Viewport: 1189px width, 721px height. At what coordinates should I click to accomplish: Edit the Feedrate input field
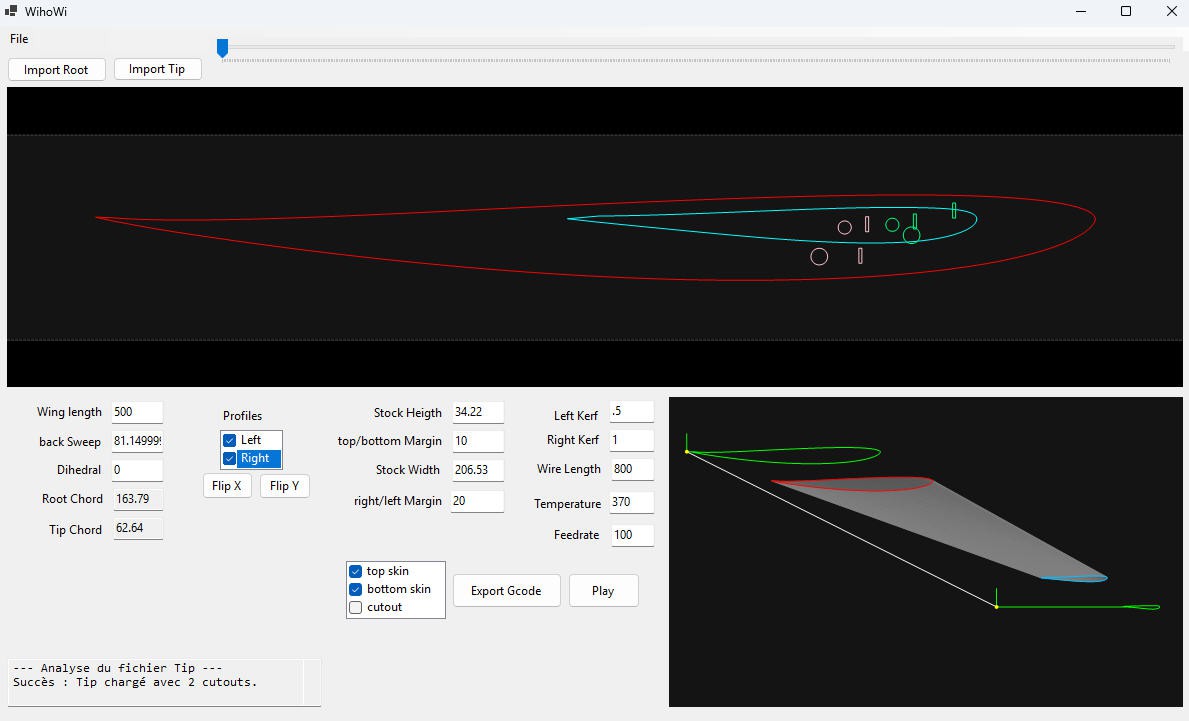click(x=631, y=535)
